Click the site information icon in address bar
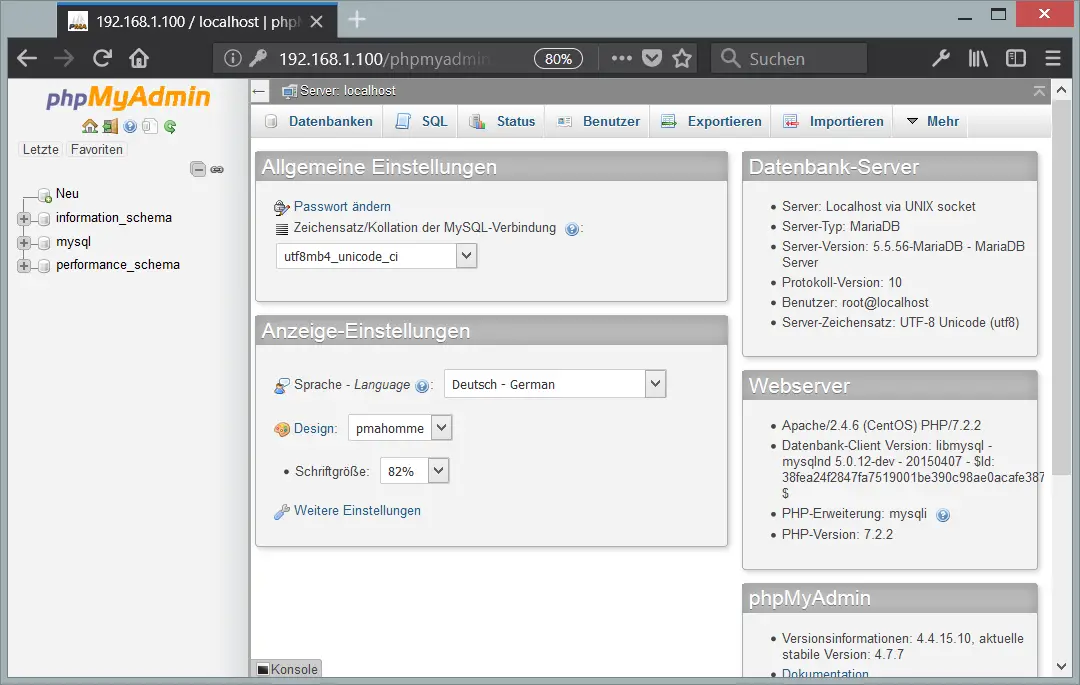The width and height of the screenshot is (1080, 685). 233,59
